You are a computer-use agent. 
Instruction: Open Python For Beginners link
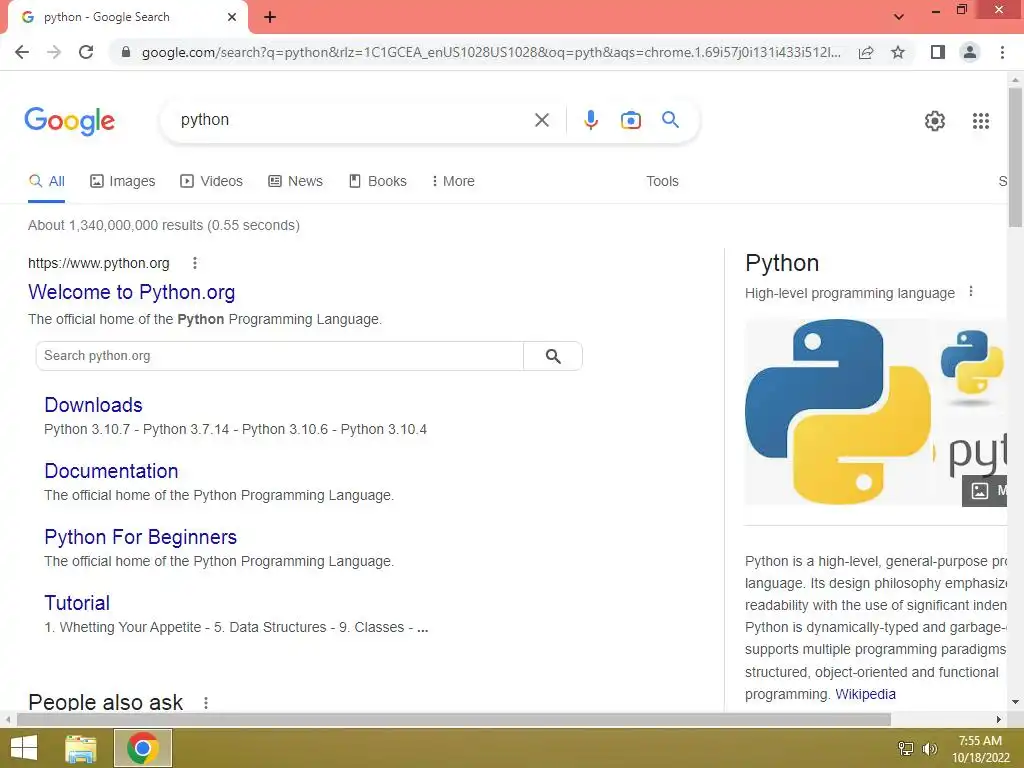click(x=140, y=537)
